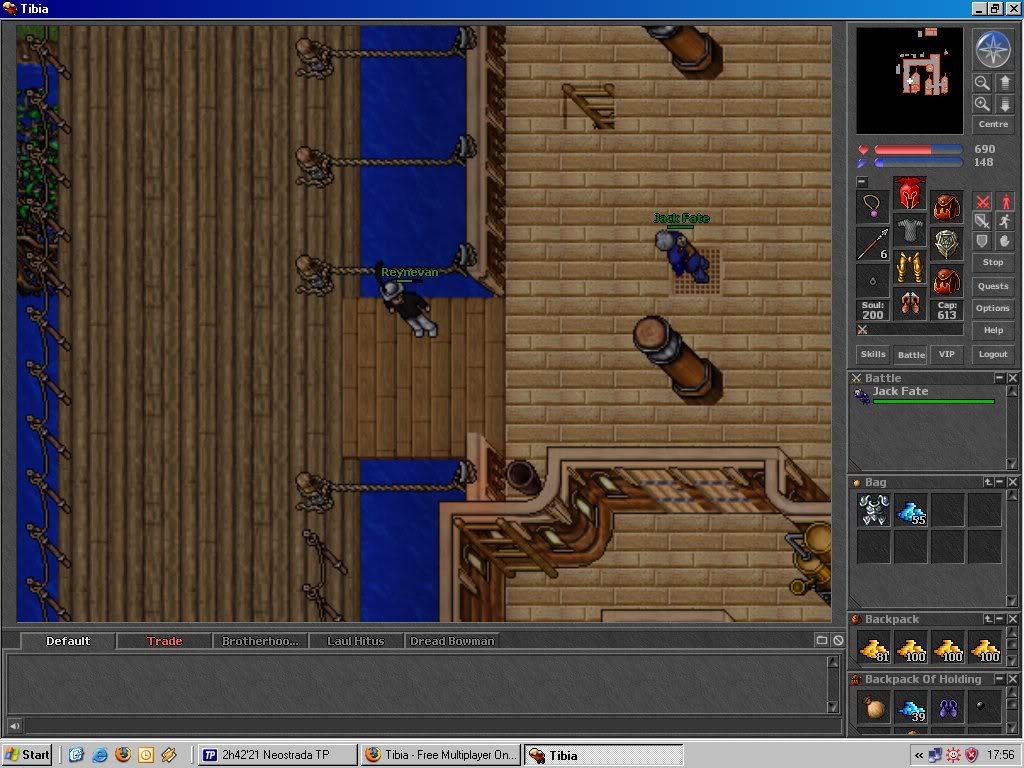Image resolution: width=1024 pixels, height=768 pixels.
Task: Open the Dread Bowman chat tab
Action: coord(452,641)
